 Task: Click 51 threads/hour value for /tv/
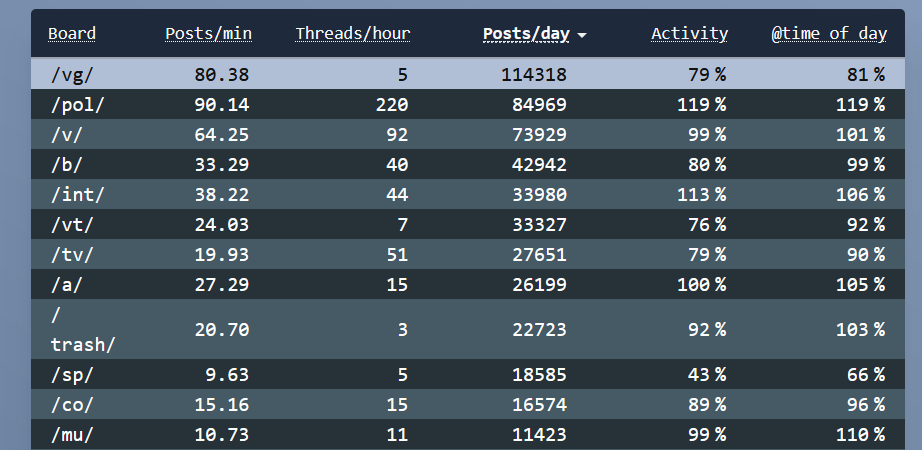(397, 255)
